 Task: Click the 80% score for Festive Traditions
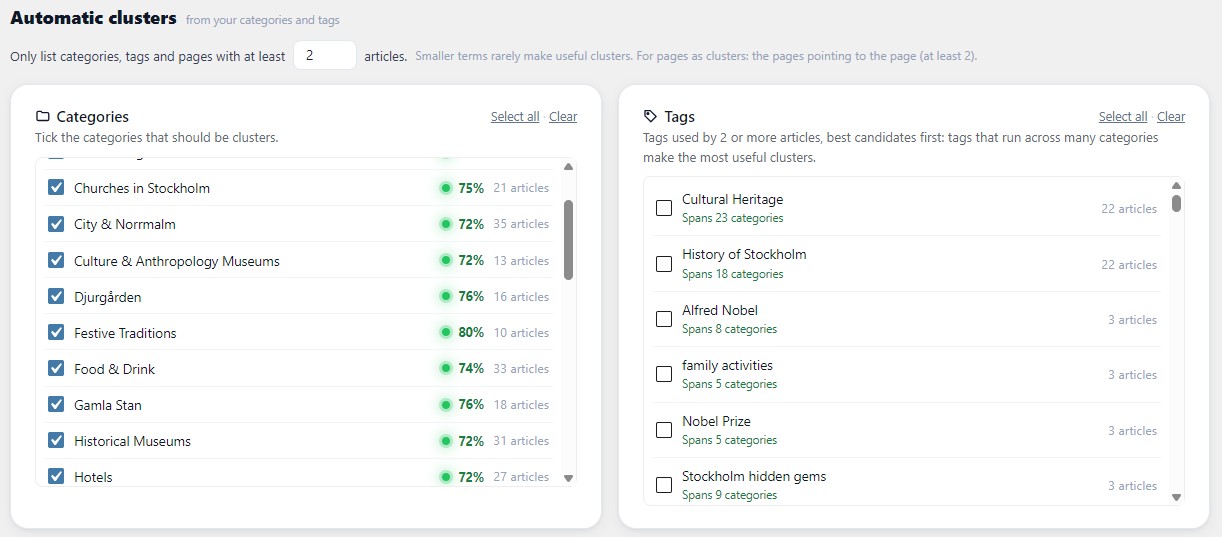(471, 332)
